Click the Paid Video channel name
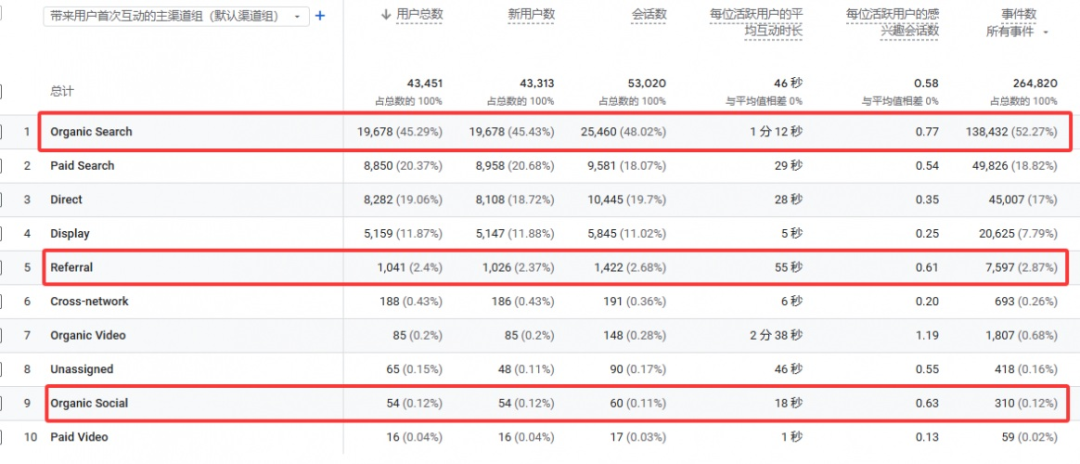Viewport: 1080px width, 464px height. pos(79,438)
